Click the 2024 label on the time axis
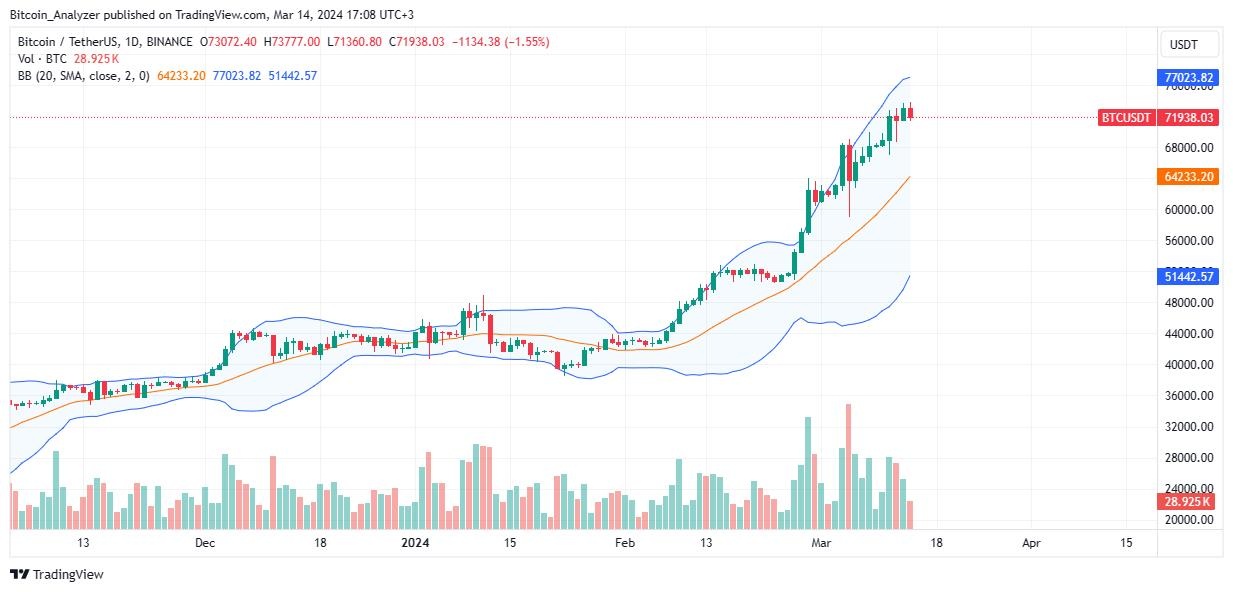 tap(415, 543)
